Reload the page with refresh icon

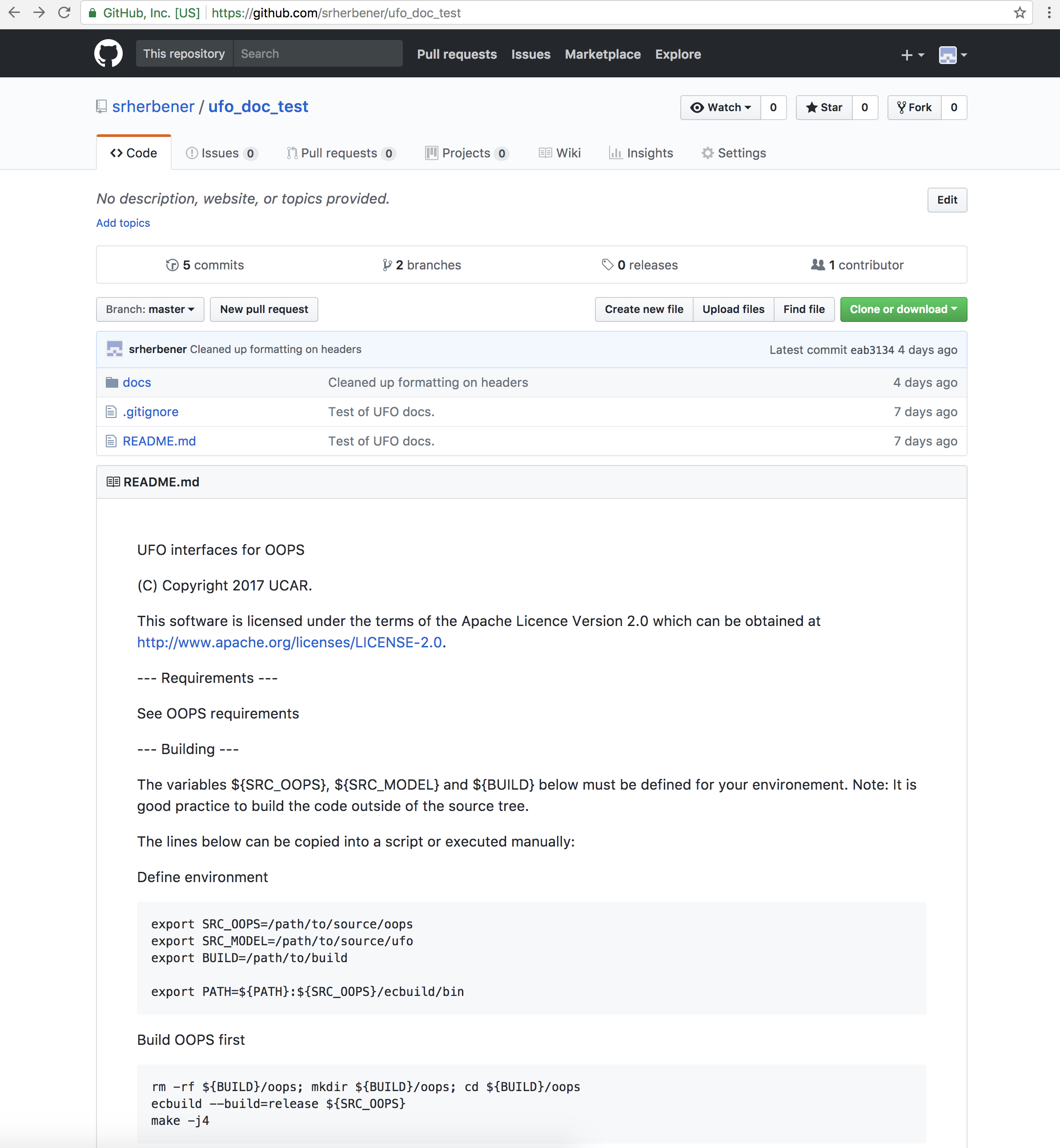point(64,12)
